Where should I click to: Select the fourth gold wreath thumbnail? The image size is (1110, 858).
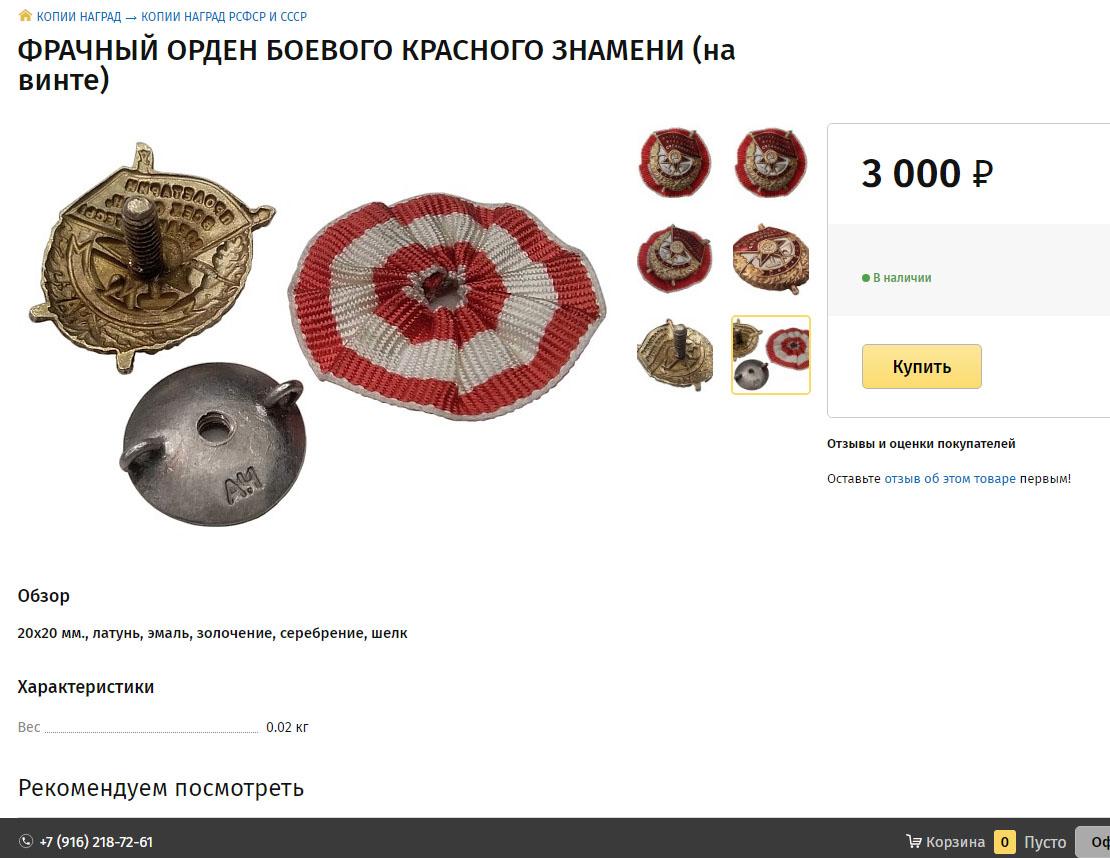pyautogui.click(x=770, y=258)
